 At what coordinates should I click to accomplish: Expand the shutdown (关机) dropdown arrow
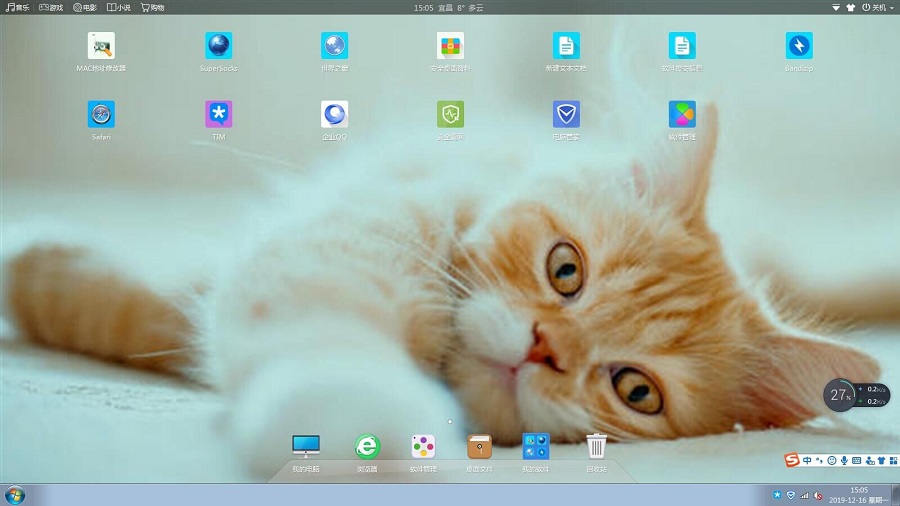[x=892, y=7]
